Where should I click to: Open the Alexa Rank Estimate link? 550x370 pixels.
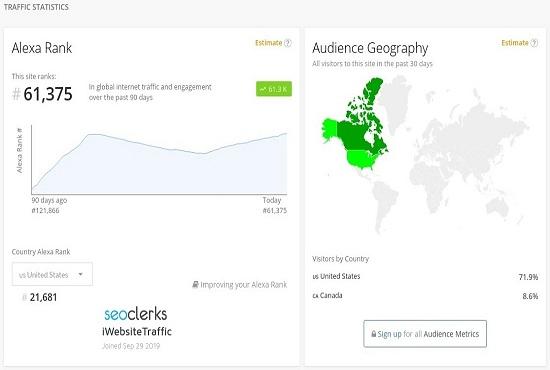coord(269,43)
